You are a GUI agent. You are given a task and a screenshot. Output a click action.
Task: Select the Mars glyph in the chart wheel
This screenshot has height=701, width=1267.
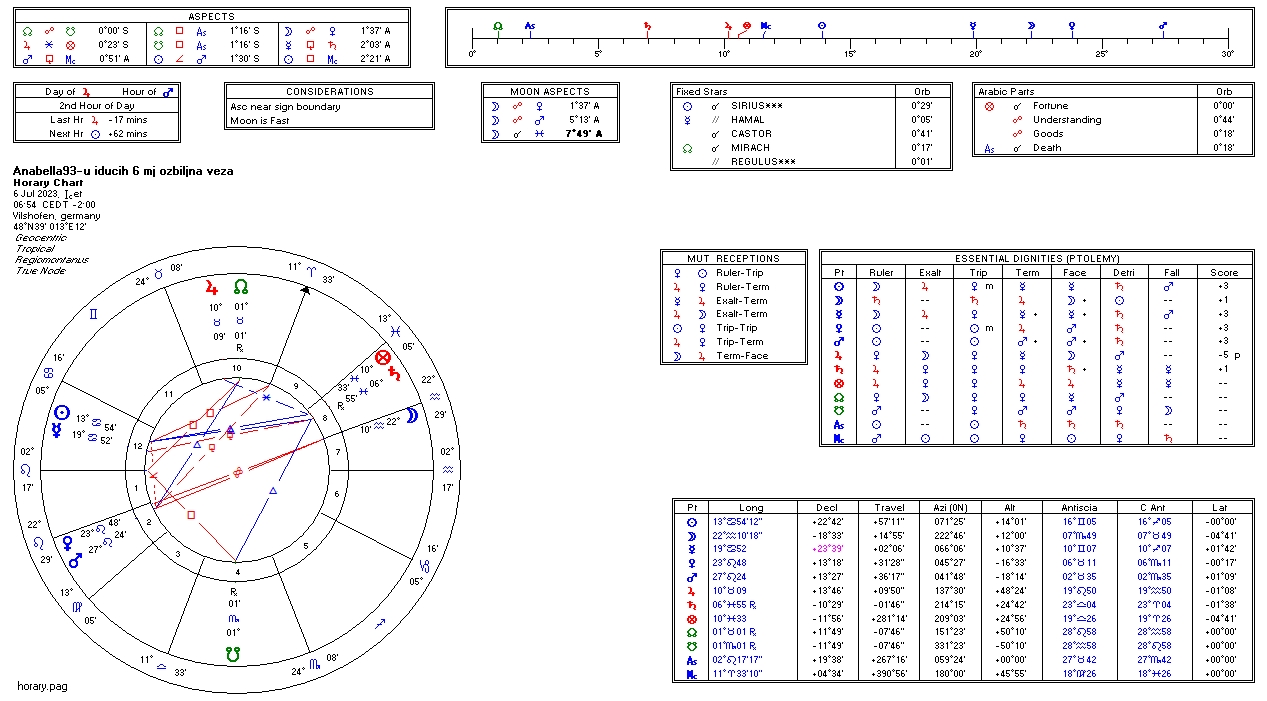(x=74, y=561)
